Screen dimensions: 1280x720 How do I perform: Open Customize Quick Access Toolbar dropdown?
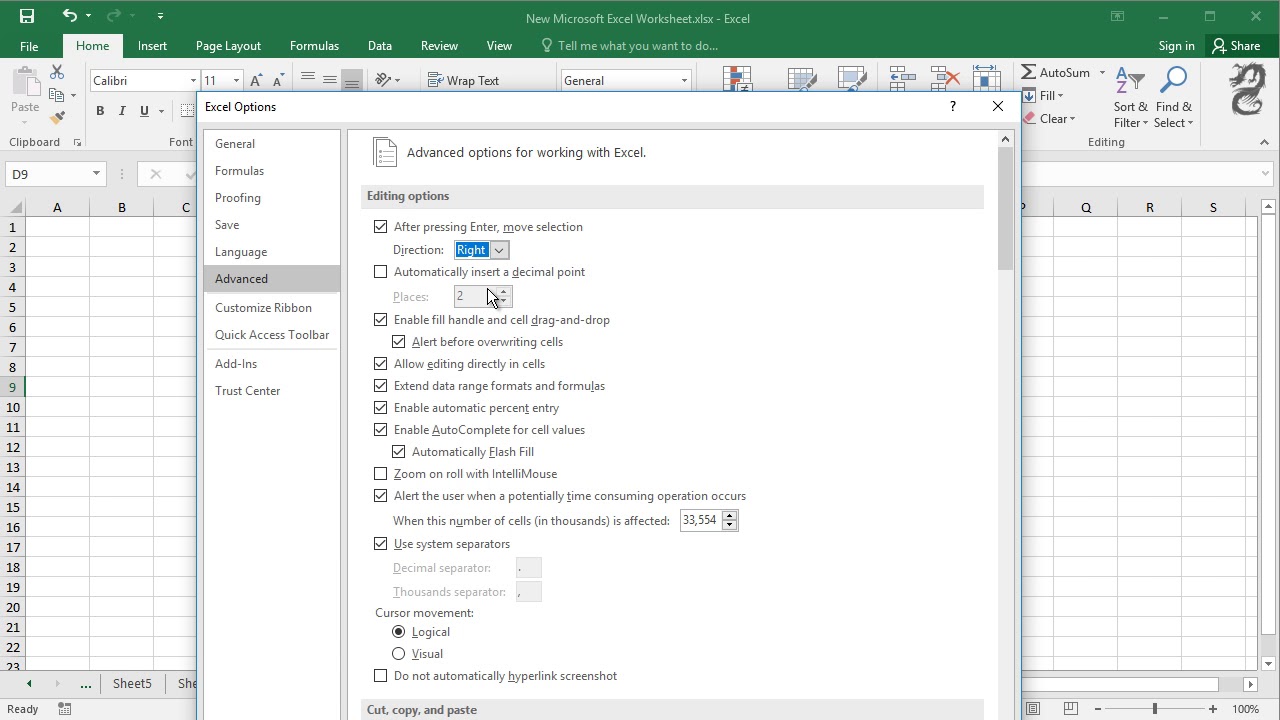coord(160,16)
